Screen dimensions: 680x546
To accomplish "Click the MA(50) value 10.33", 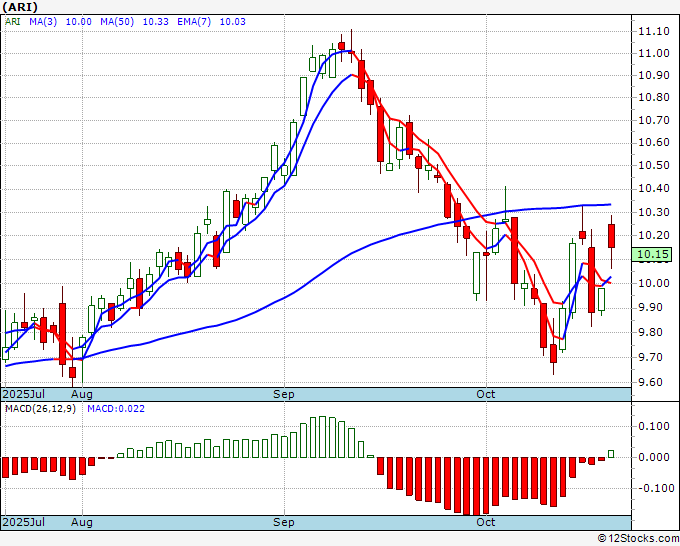I will [x=156, y=22].
